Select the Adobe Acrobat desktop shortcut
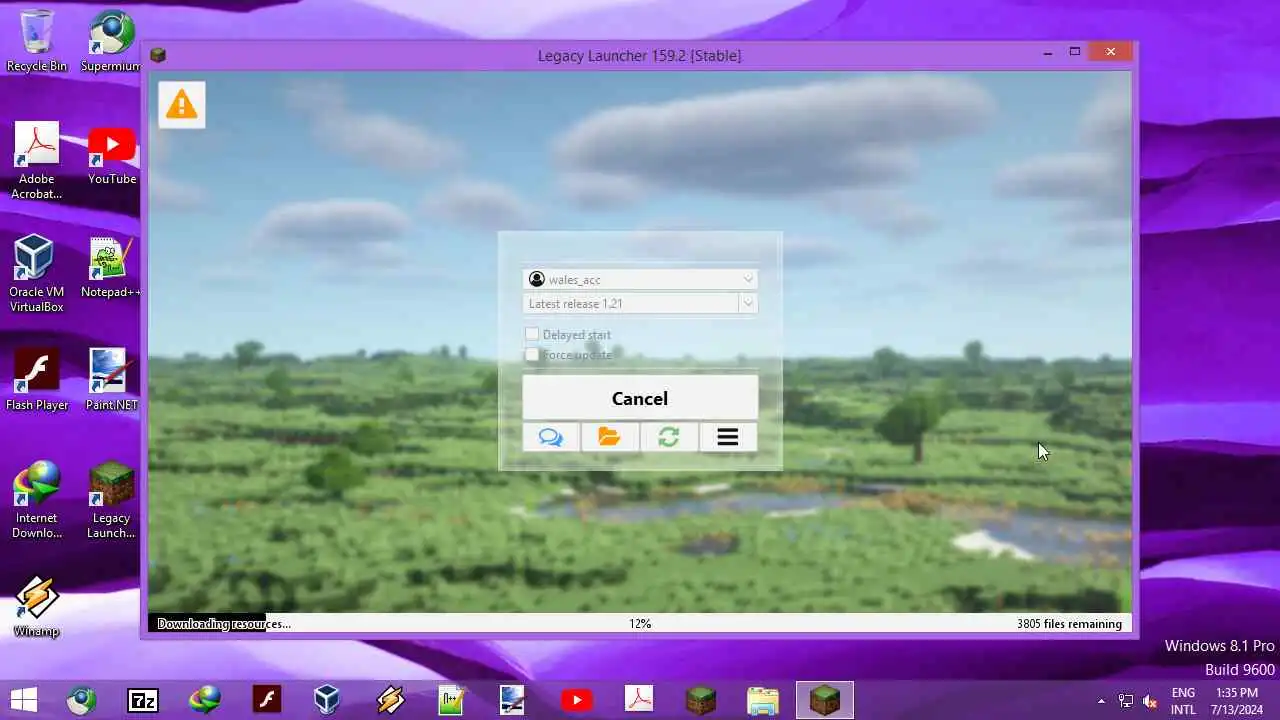This screenshot has height=720, width=1280. click(x=37, y=162)
